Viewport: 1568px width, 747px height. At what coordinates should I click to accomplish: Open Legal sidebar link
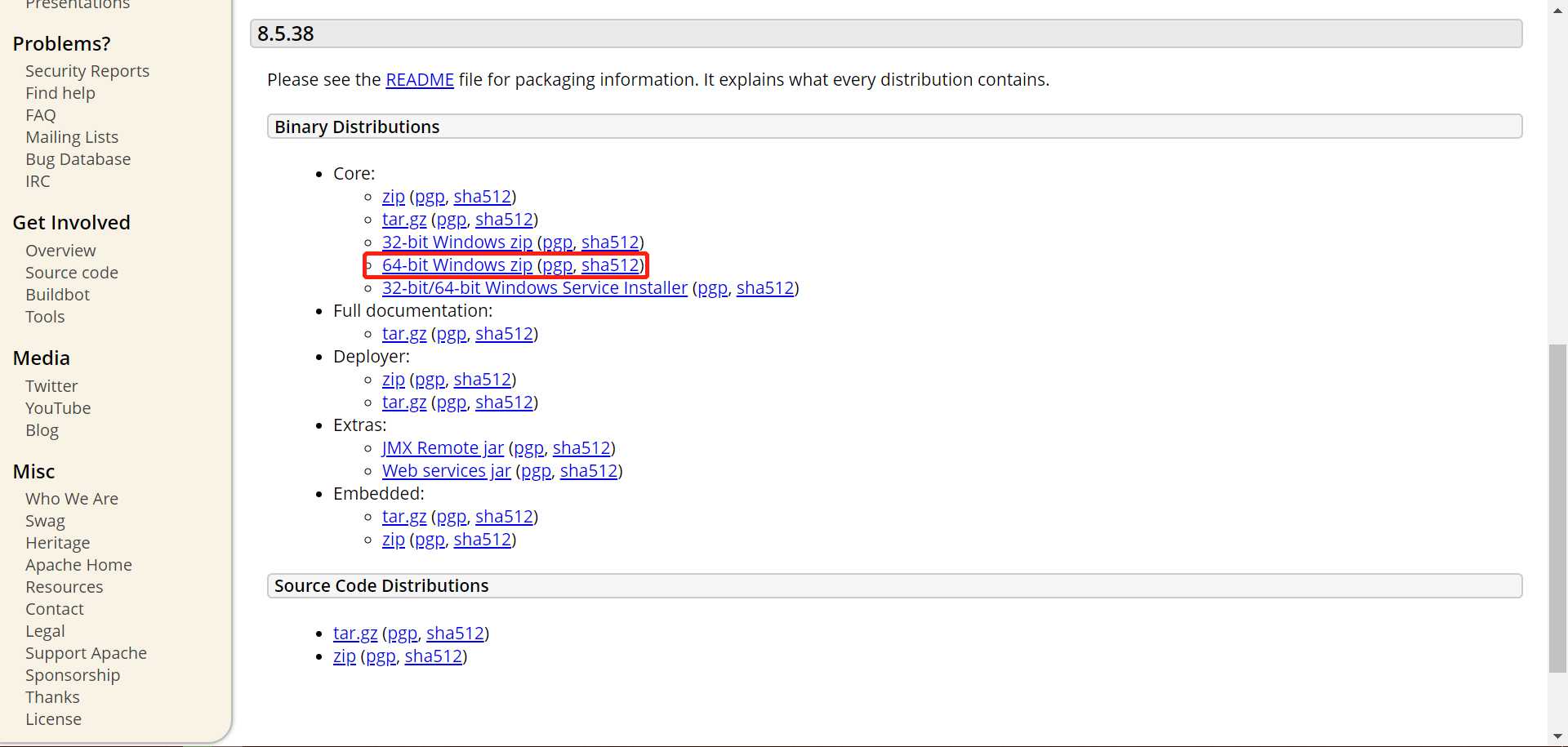click(x=45, y=631)
